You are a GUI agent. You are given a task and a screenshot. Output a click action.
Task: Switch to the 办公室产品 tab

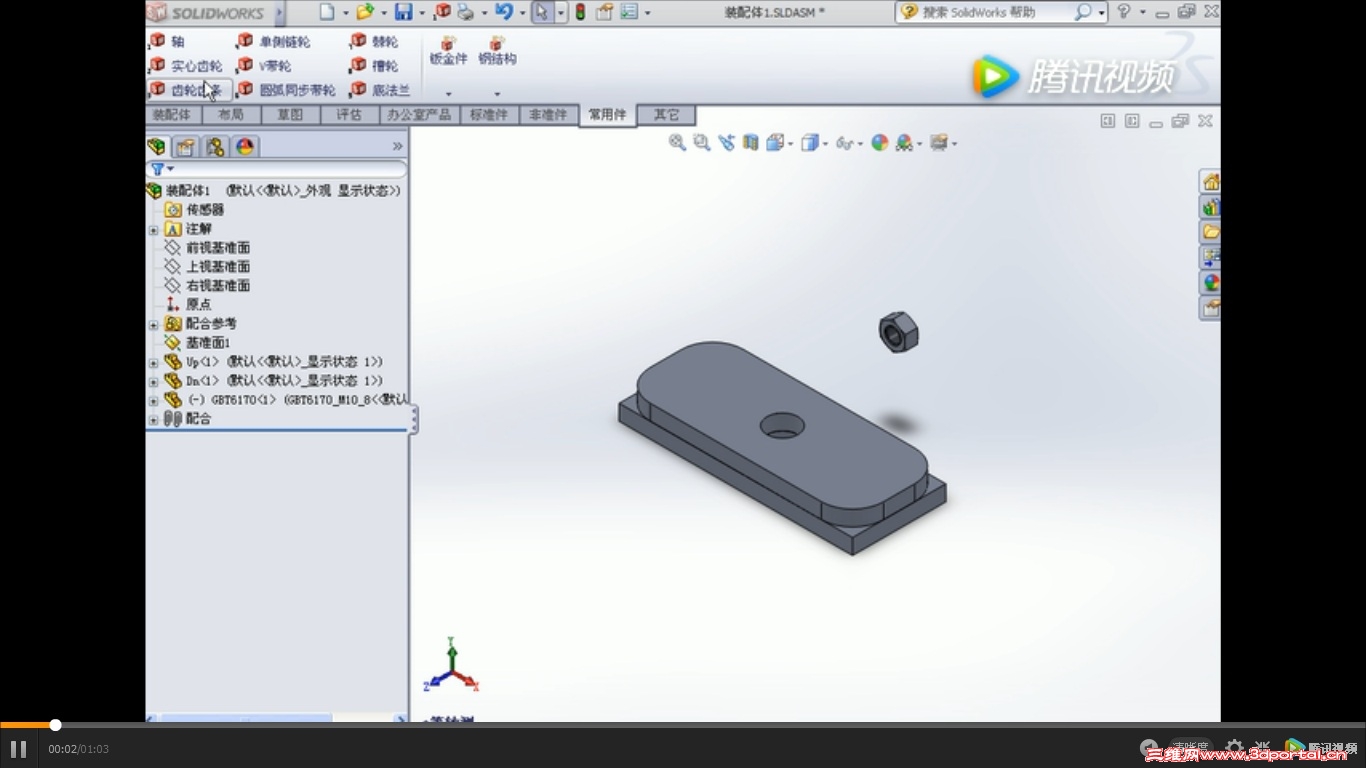(420, 115)
